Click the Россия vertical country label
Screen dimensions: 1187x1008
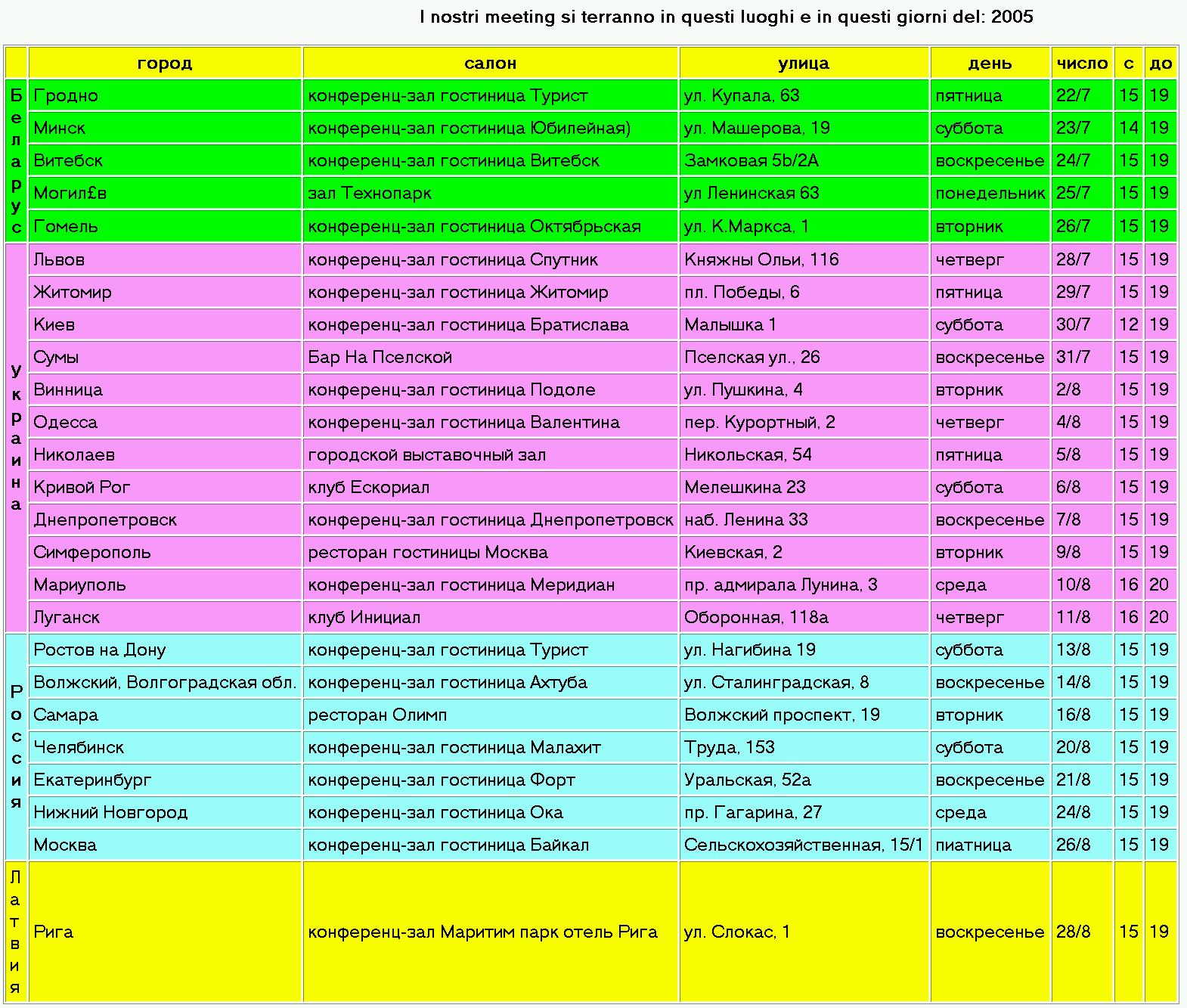point(16,747)
